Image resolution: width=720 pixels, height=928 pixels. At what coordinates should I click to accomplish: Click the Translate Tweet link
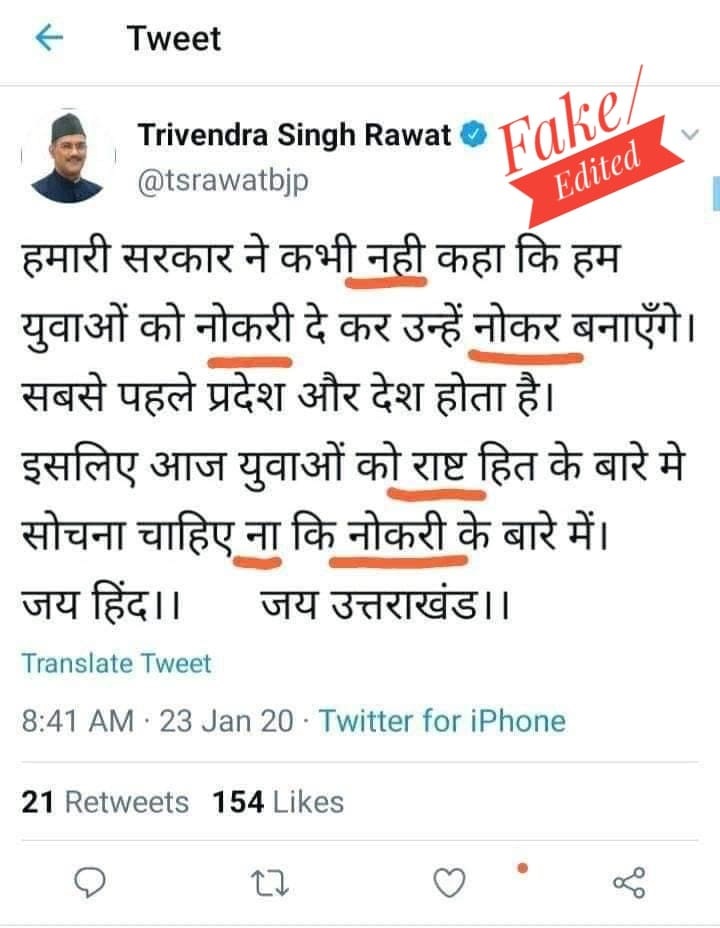tap(117, 663)
